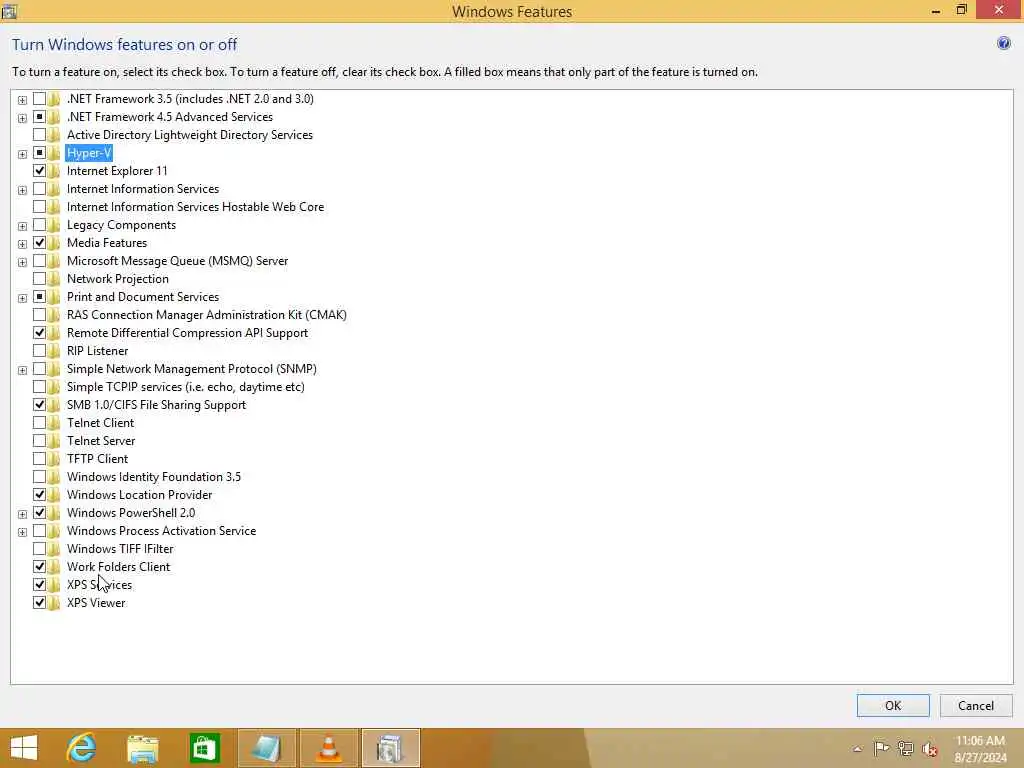Click the help question mark icon
Viewport: 1024px width, 768px height.
1004,44
